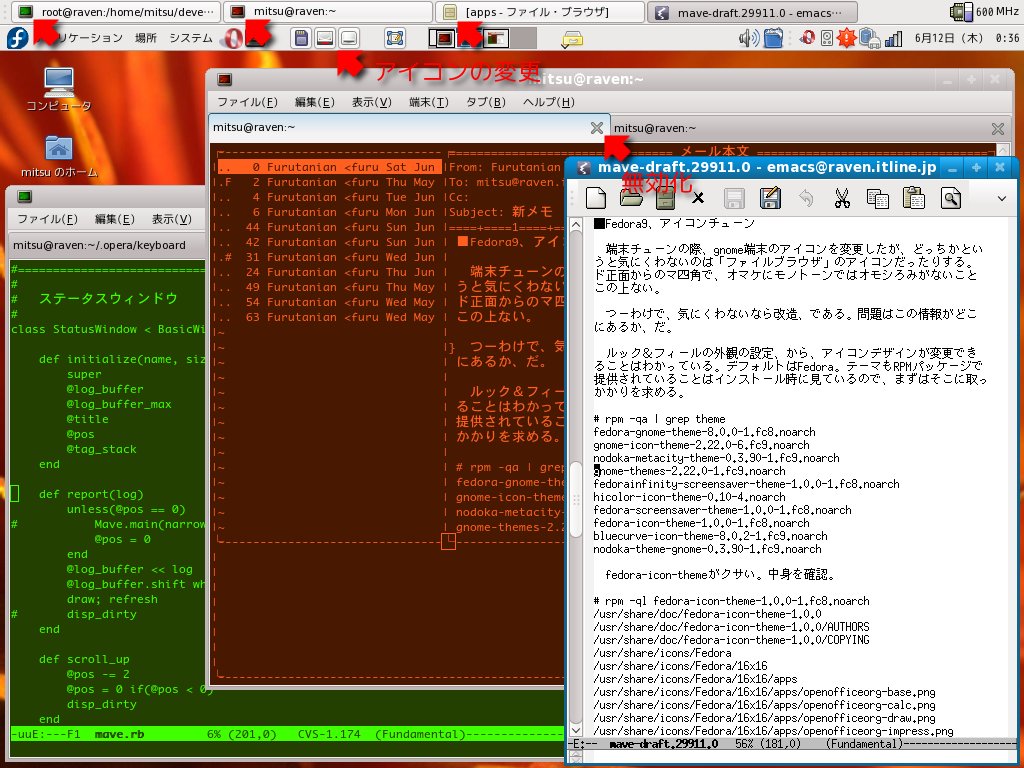Hit the clipboard paste icon in Emacs
The image size is (1024, 768).
tap(913, 197)
